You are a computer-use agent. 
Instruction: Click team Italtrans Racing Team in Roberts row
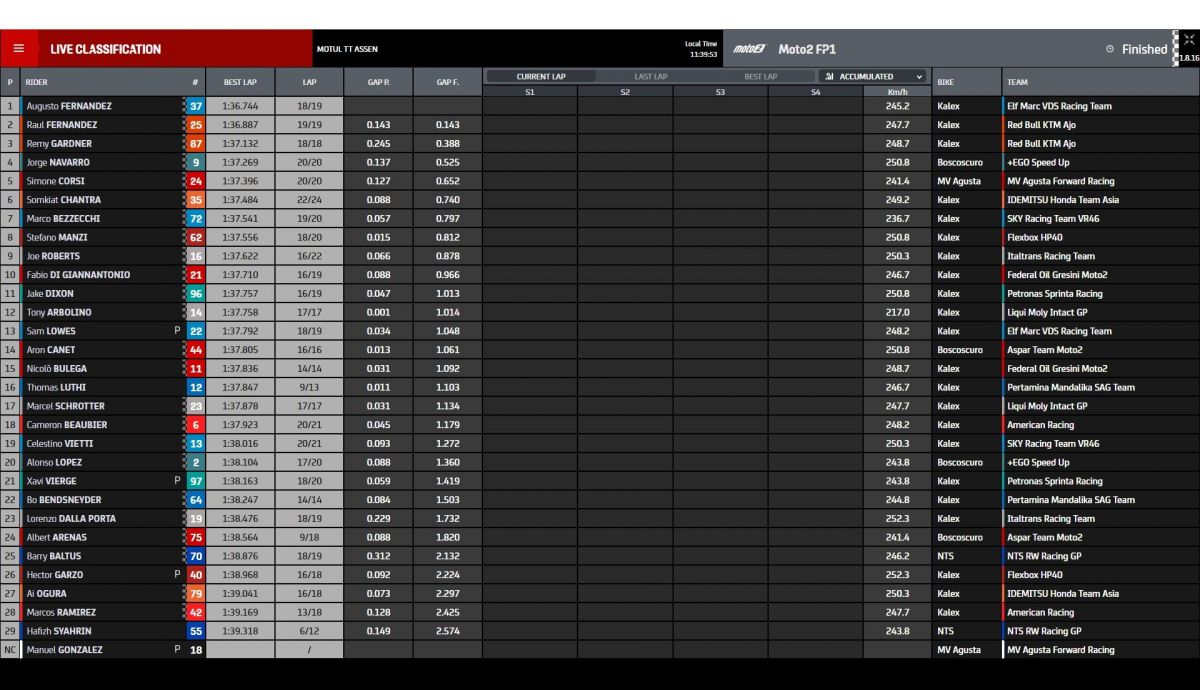coord(1051,256)
